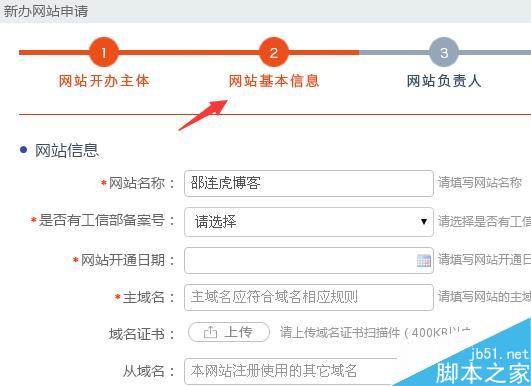
Task: Click the gray progress line after step 3
Action: click(x=495, y=52)
